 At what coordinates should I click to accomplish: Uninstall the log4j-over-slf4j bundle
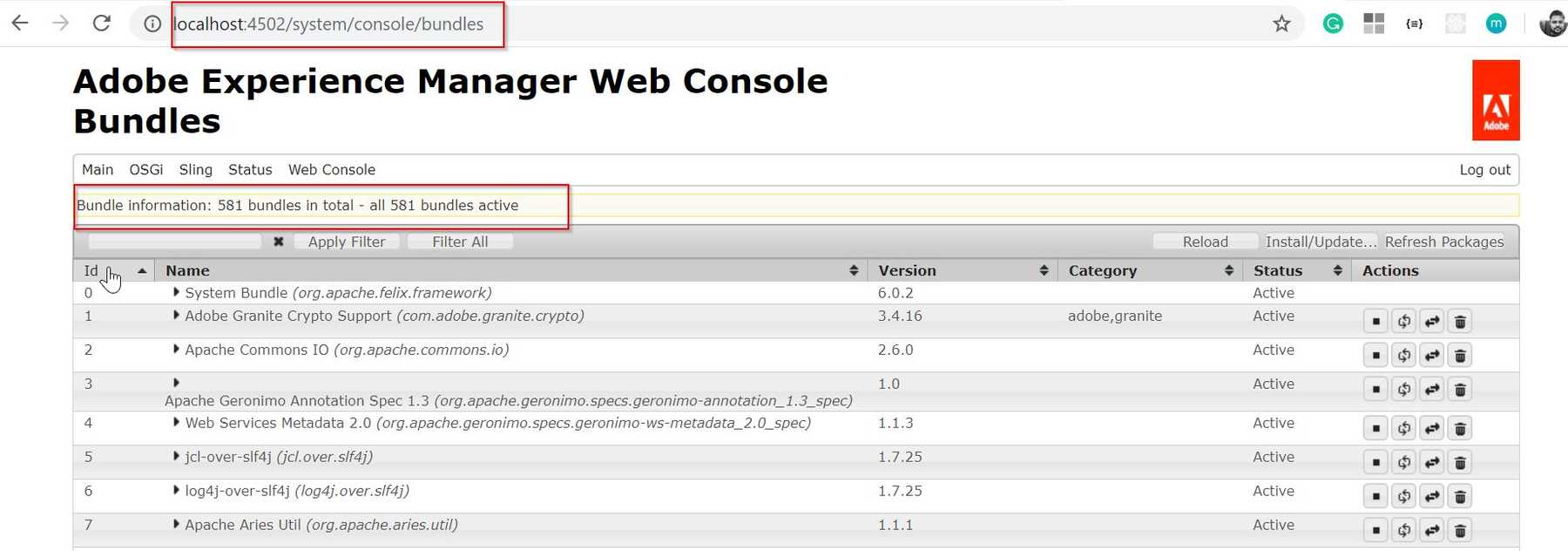tap(1460, 497)
